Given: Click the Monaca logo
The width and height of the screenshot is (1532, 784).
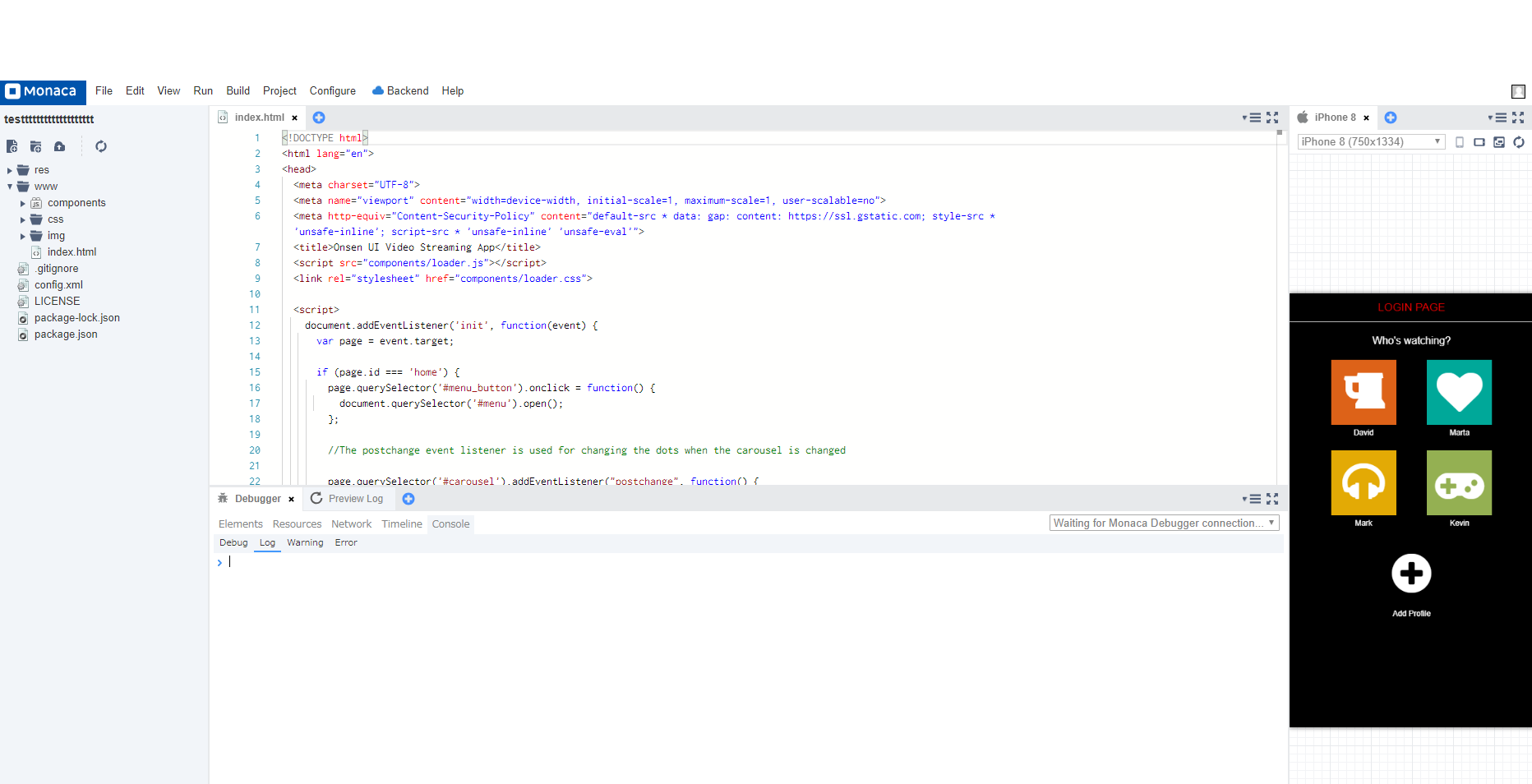Looking at the screenshot, I should click(42, 91).
